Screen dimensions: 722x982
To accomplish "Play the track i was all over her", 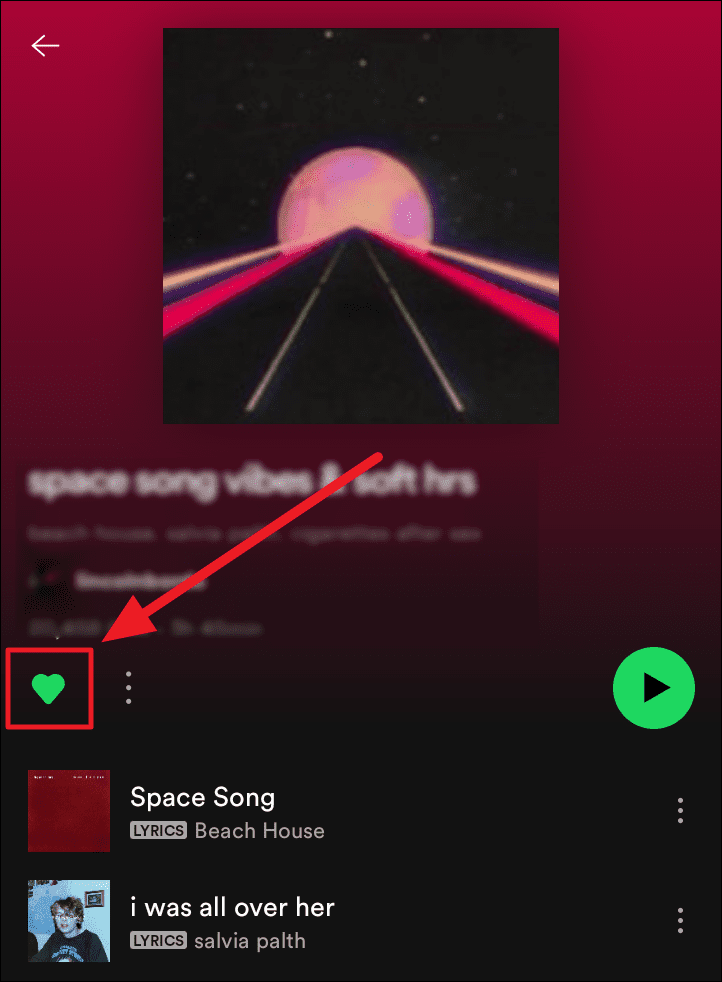I will tap(232, 907).
